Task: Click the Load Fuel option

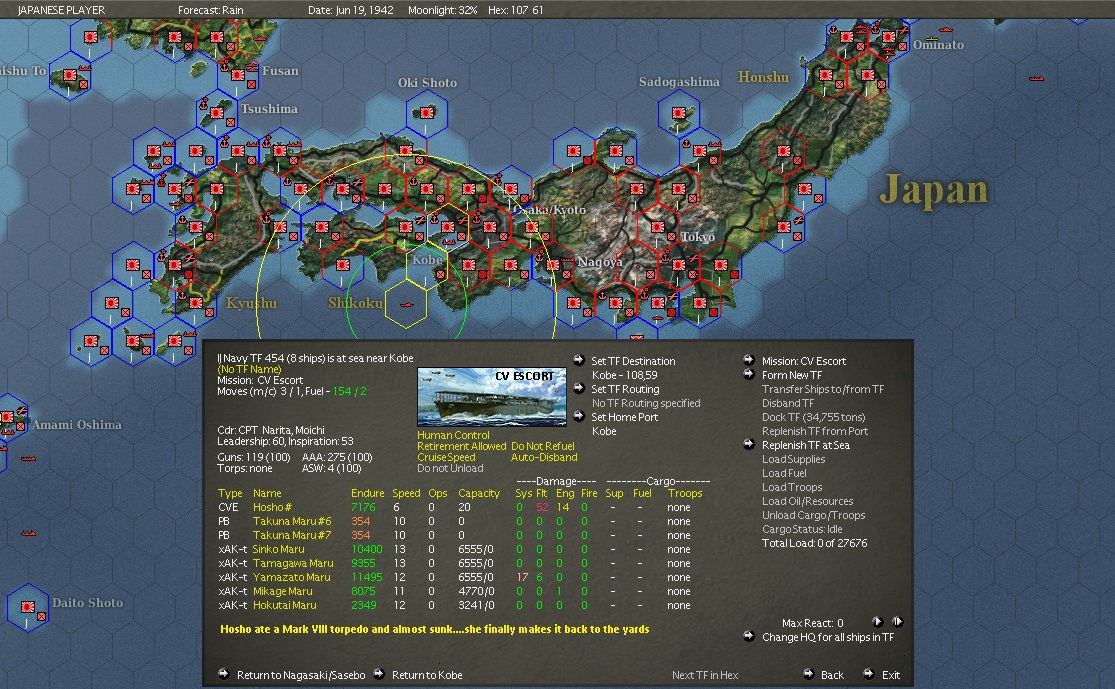Action: 784,474
